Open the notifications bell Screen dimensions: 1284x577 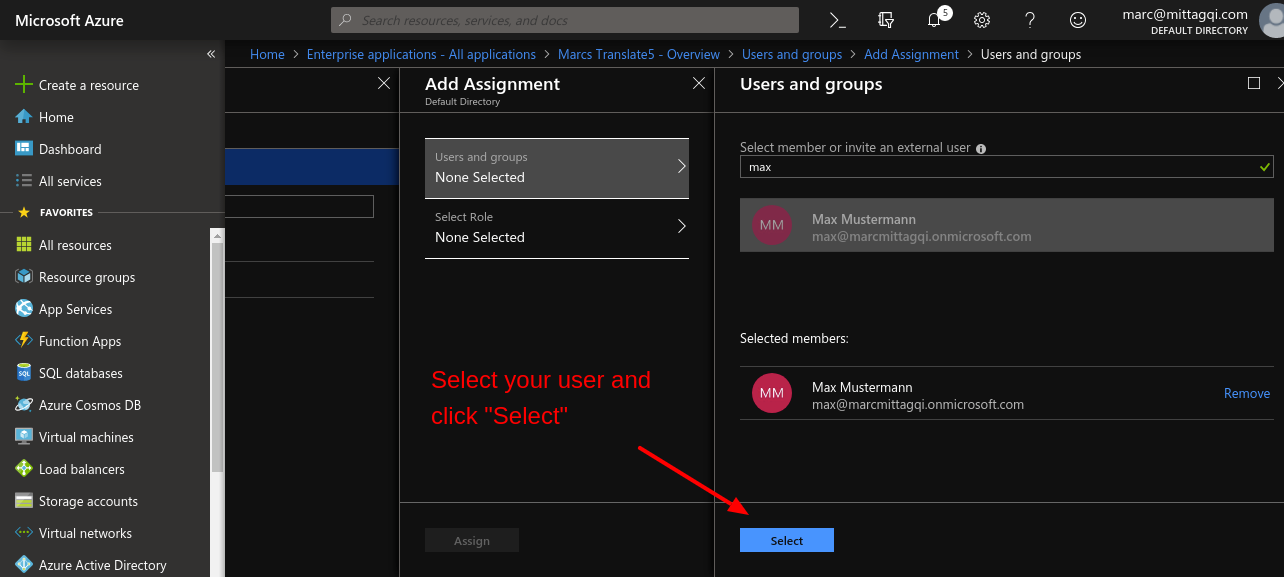tap(934, 20)
